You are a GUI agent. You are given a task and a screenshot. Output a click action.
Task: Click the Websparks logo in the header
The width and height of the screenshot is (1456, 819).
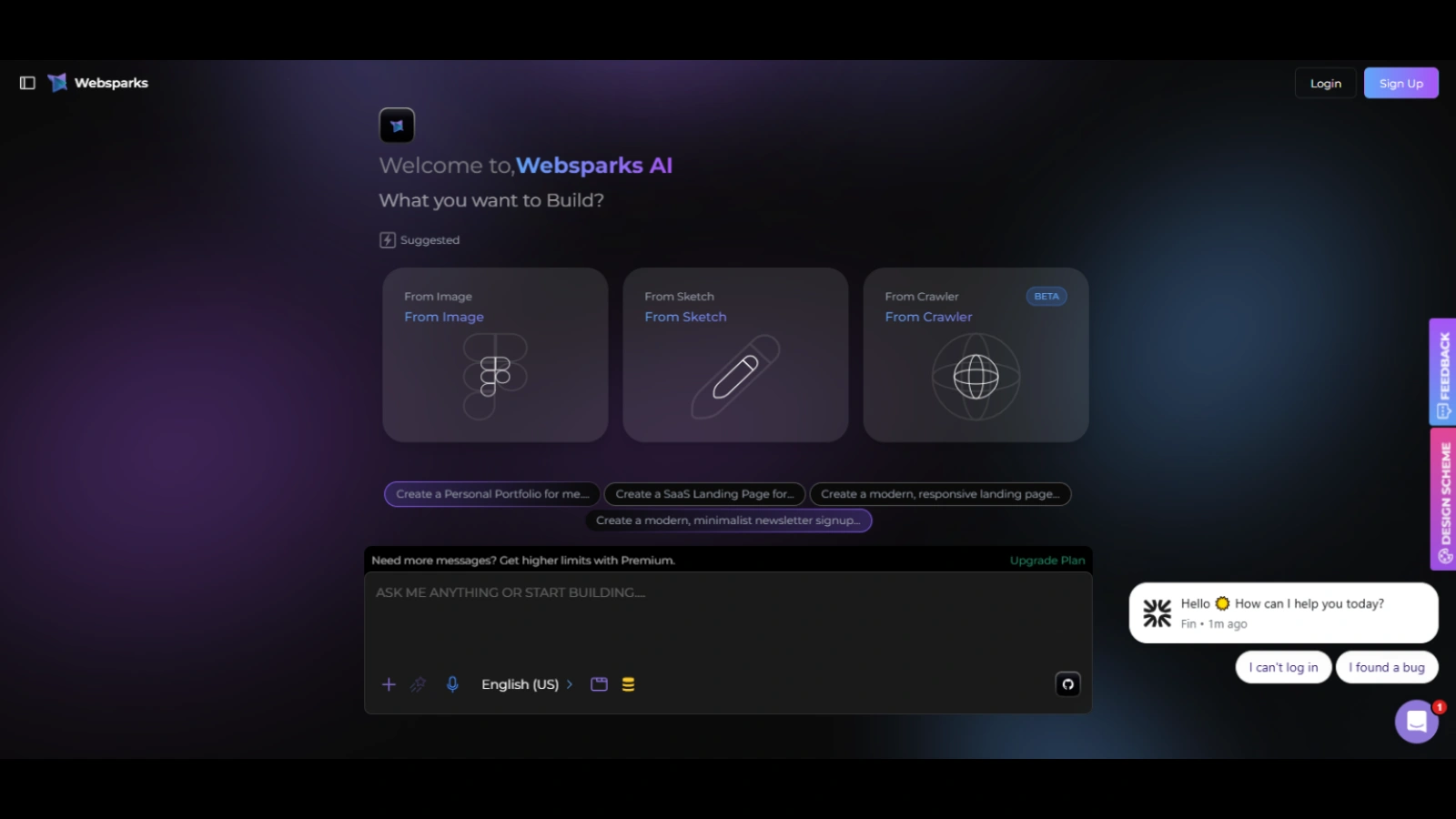(96, 82)
